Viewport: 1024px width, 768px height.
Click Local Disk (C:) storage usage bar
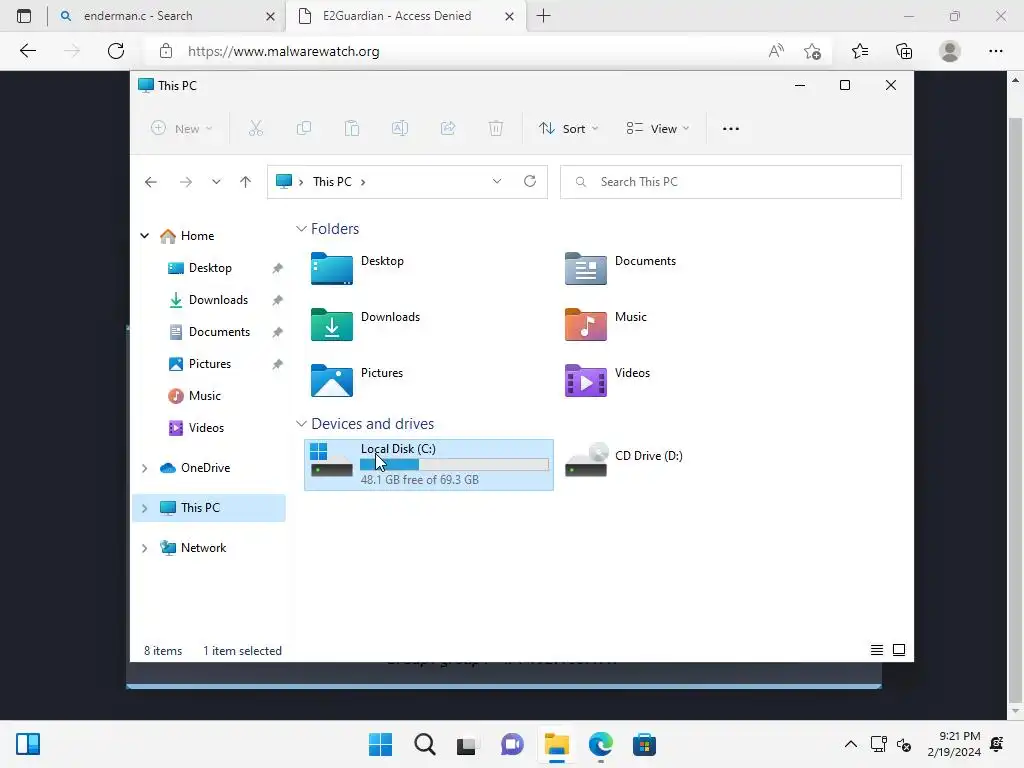(x=454, y=464)
